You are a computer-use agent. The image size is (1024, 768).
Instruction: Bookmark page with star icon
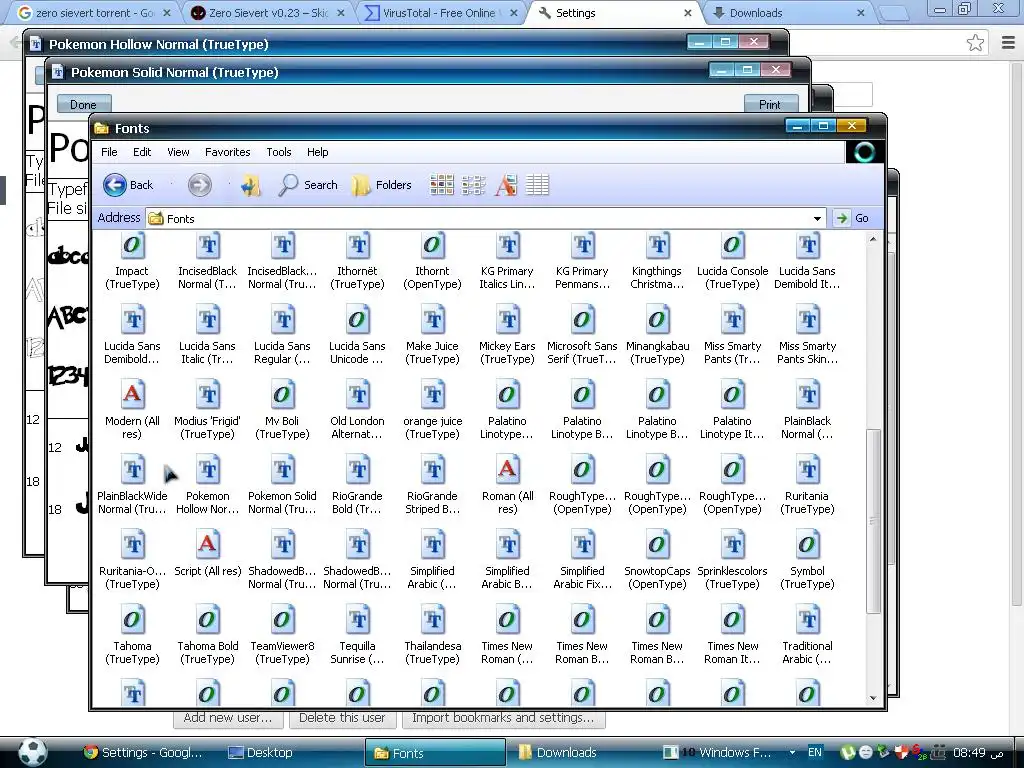[x=976, y=43]
